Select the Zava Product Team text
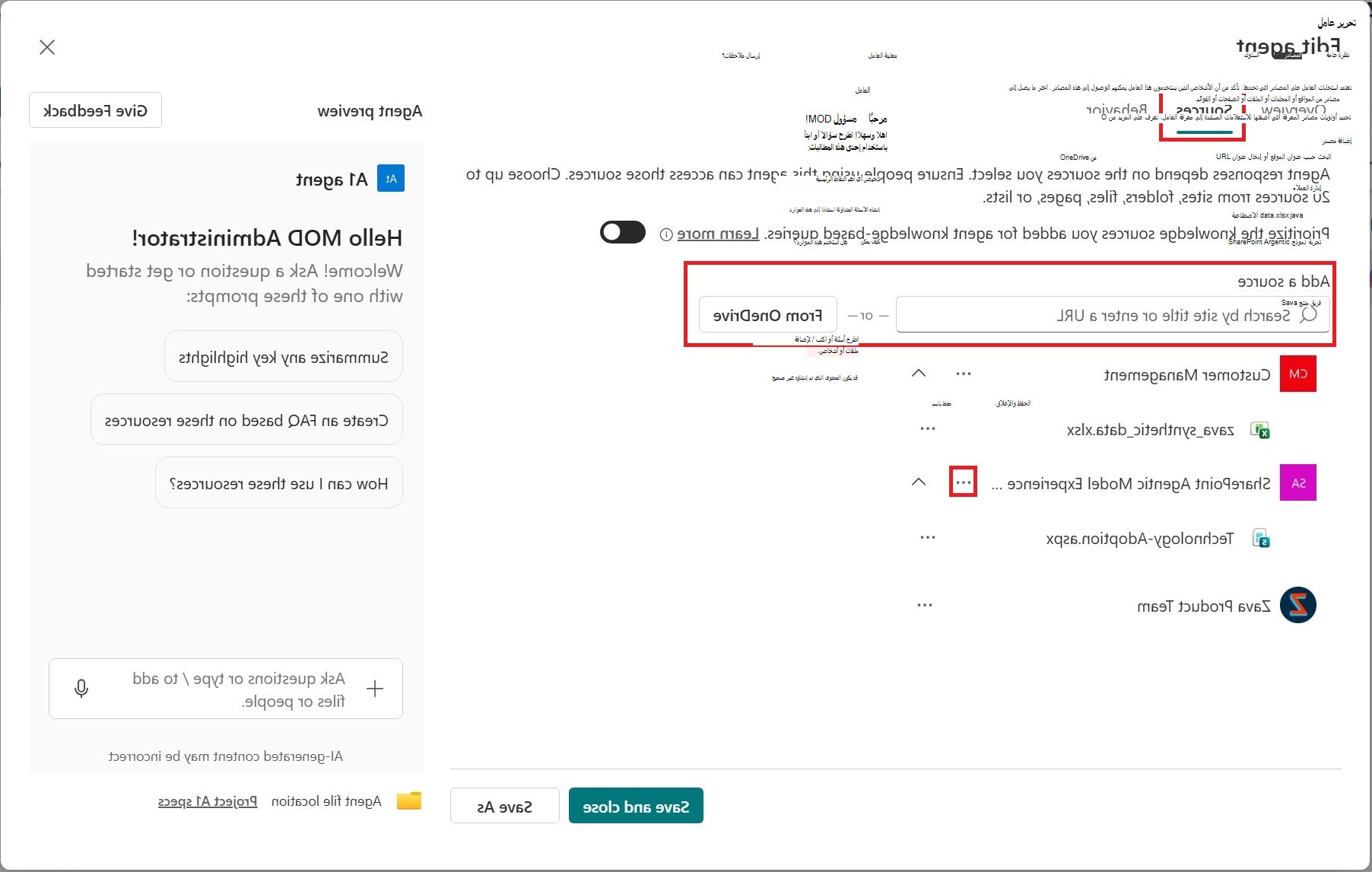This screenshot has height=872, width=1372. point(1204,606)
